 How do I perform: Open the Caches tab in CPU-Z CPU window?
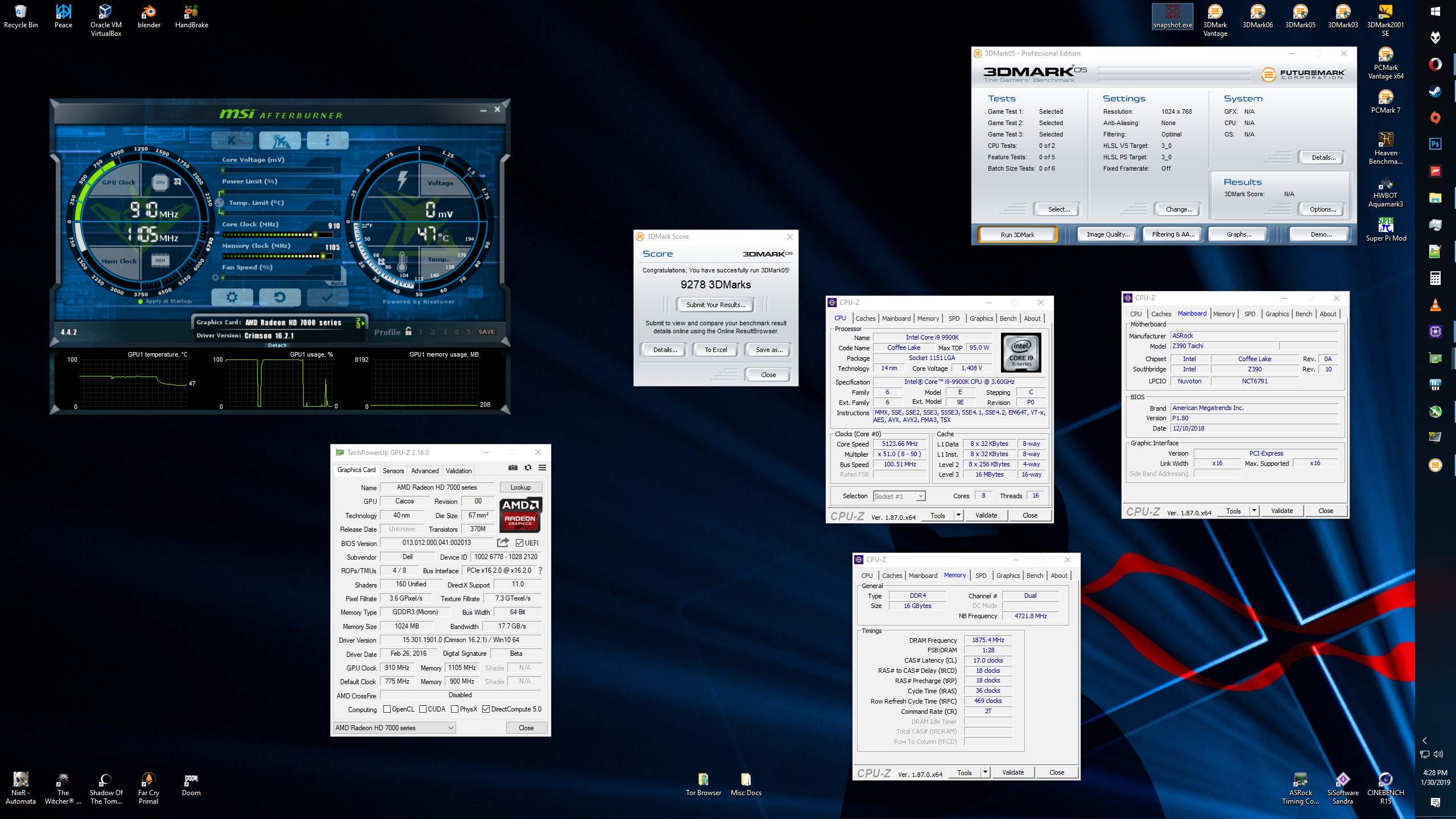[x=865, y=318]
